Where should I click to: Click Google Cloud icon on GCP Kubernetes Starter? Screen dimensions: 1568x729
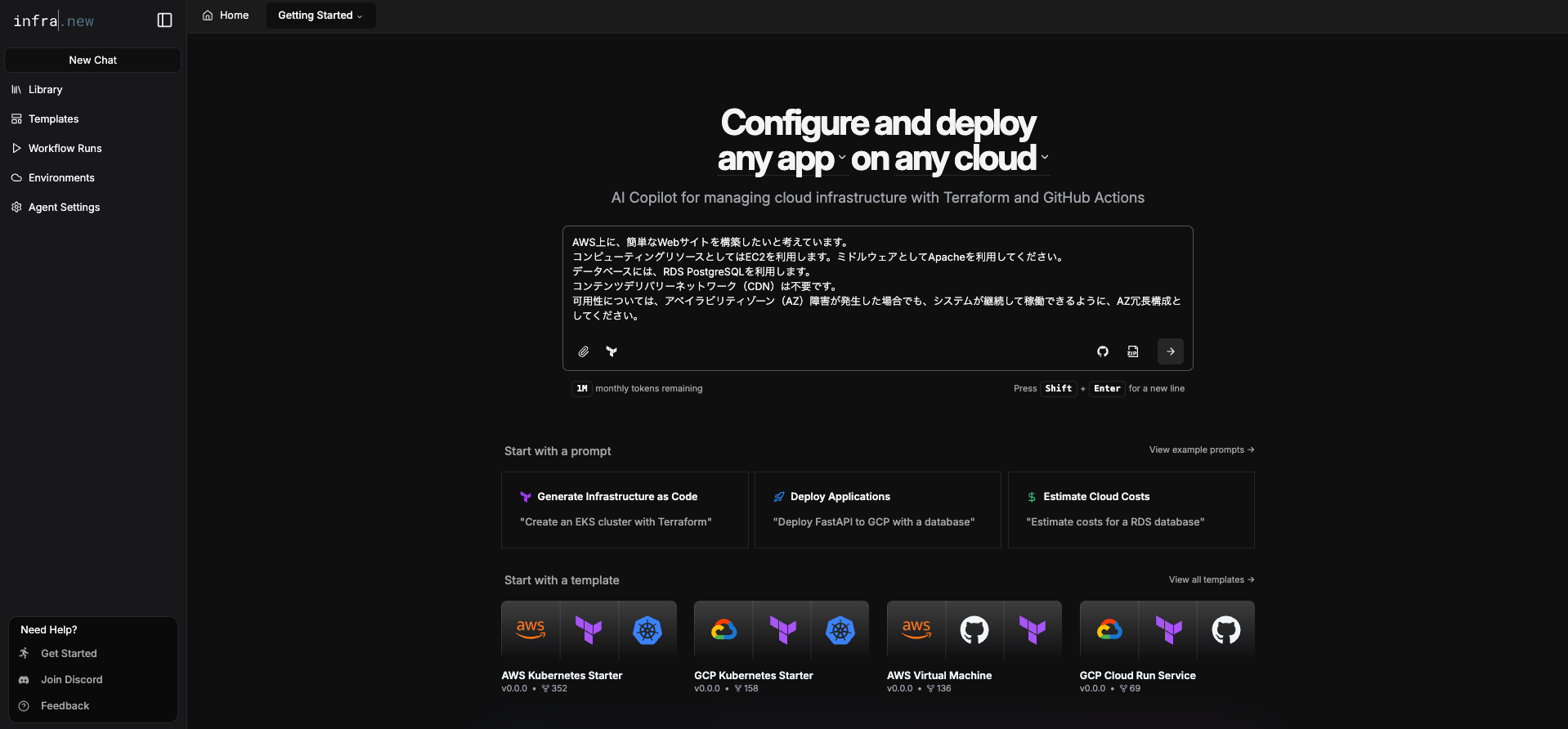click(724, 630)
